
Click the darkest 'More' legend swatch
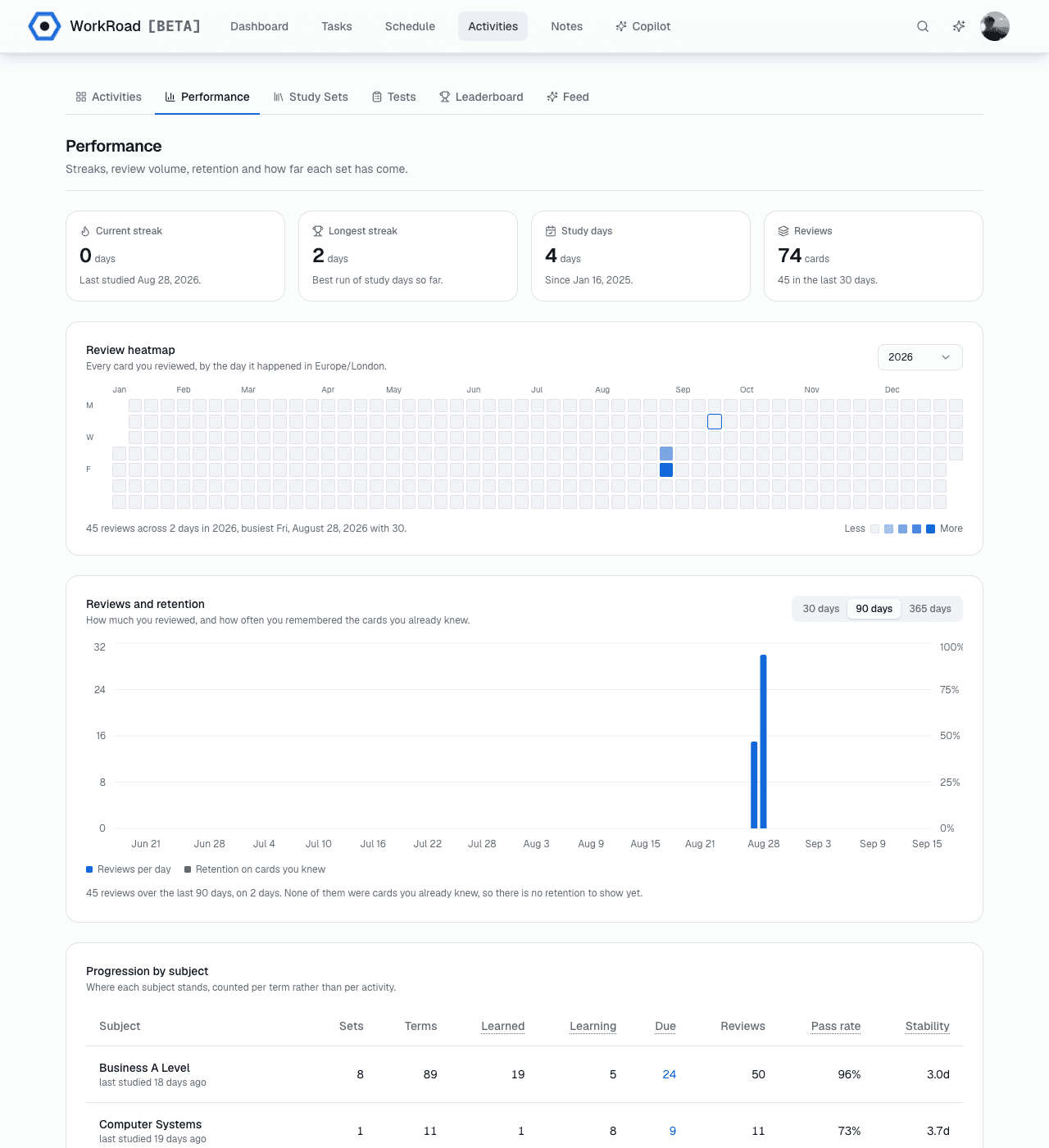[931, 529]
